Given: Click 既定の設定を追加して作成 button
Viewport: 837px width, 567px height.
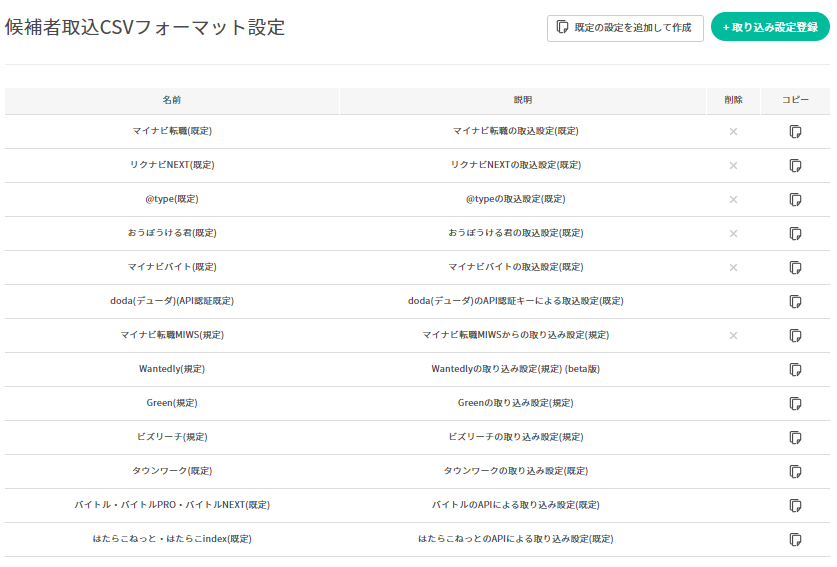Looking at the screenshot, I should click(625, 28).
